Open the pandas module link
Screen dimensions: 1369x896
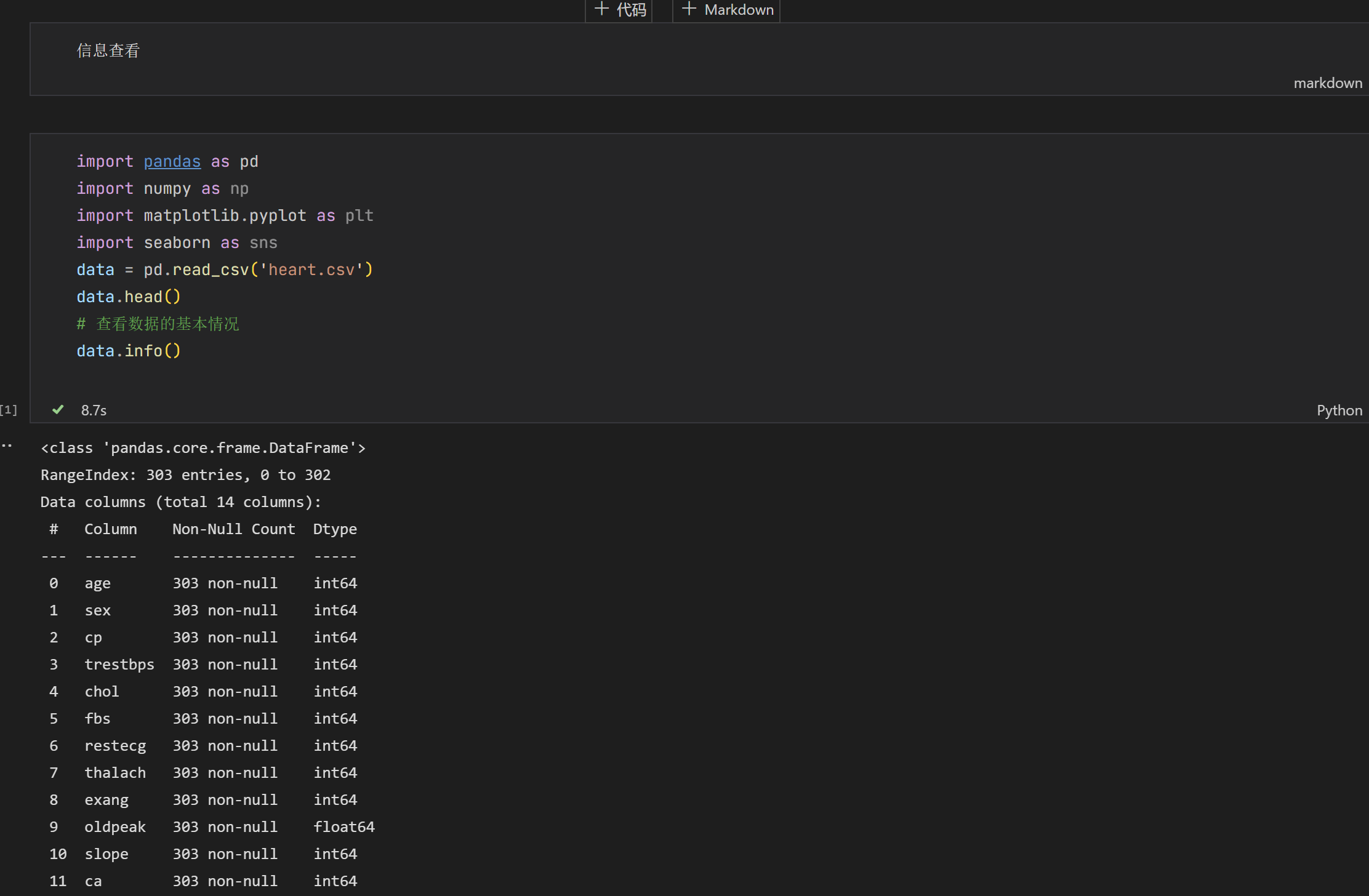pos(172,161)
